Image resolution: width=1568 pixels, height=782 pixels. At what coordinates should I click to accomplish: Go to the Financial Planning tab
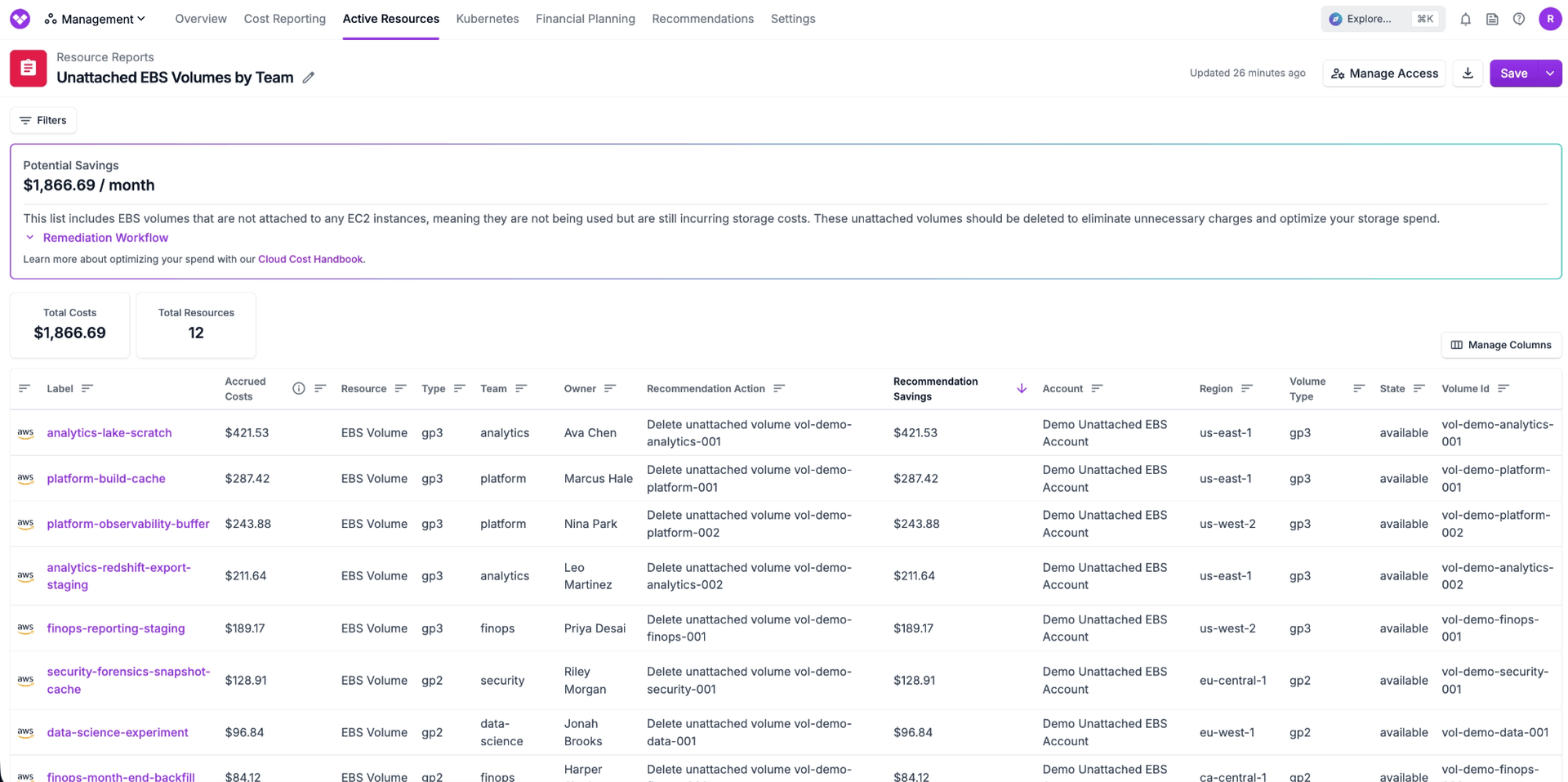pos(586,19)
